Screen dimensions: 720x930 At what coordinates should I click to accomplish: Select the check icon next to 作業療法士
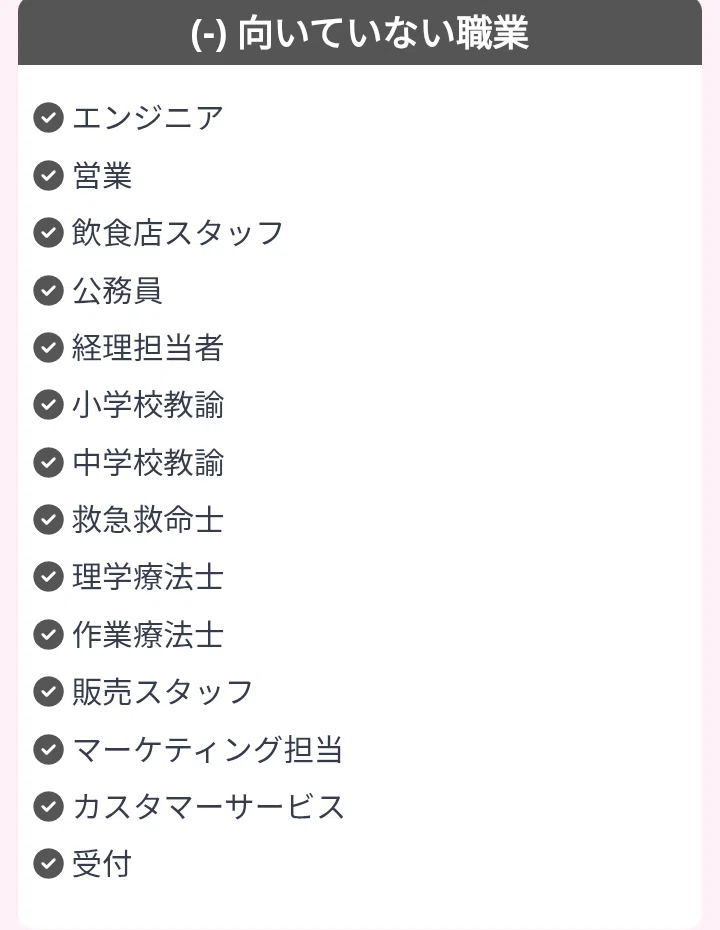click(x=49, y=634)
